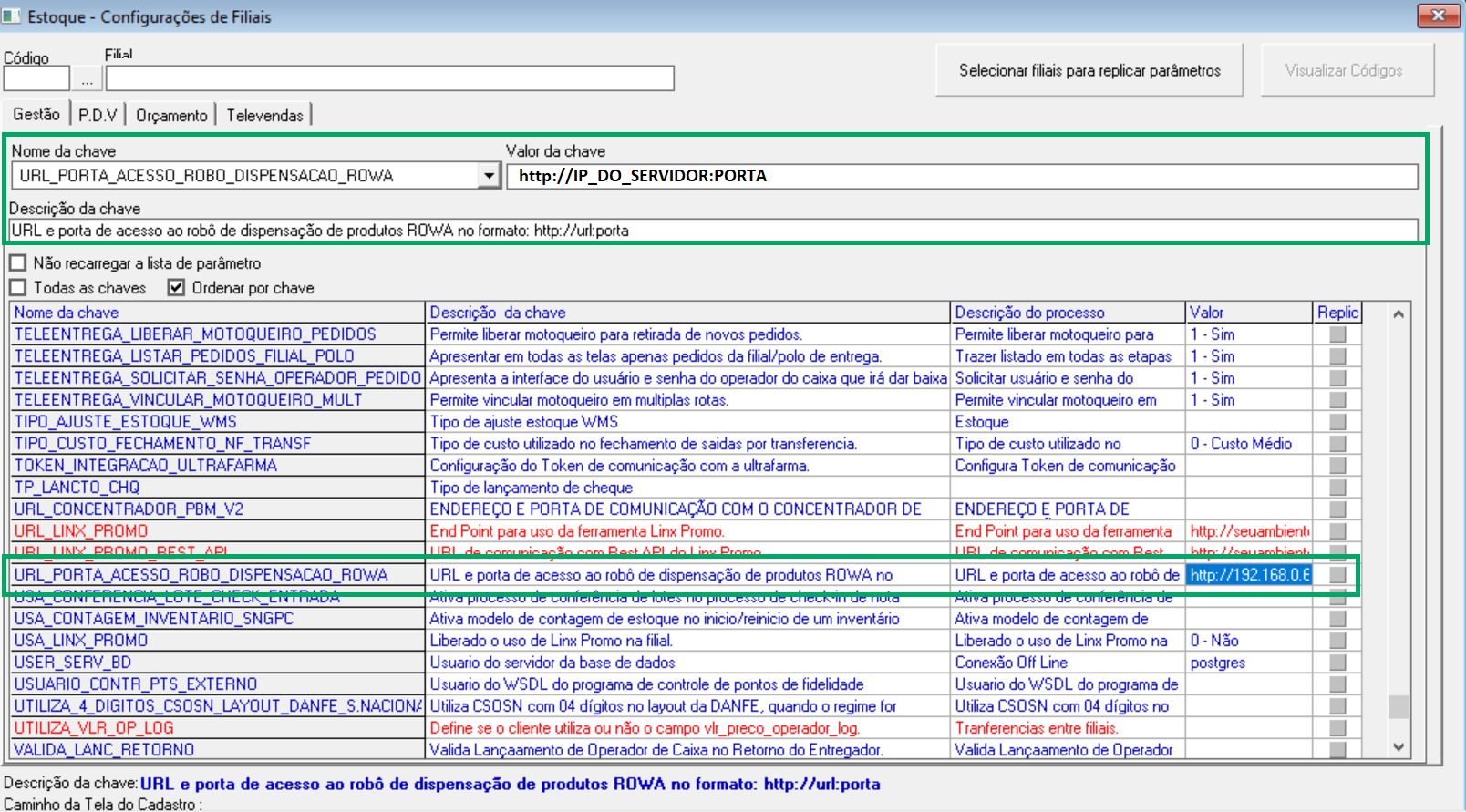This screenshot has height=812, width=1466.
Task: Click Descrição da chave column header
Action: [x=688, y=313]
